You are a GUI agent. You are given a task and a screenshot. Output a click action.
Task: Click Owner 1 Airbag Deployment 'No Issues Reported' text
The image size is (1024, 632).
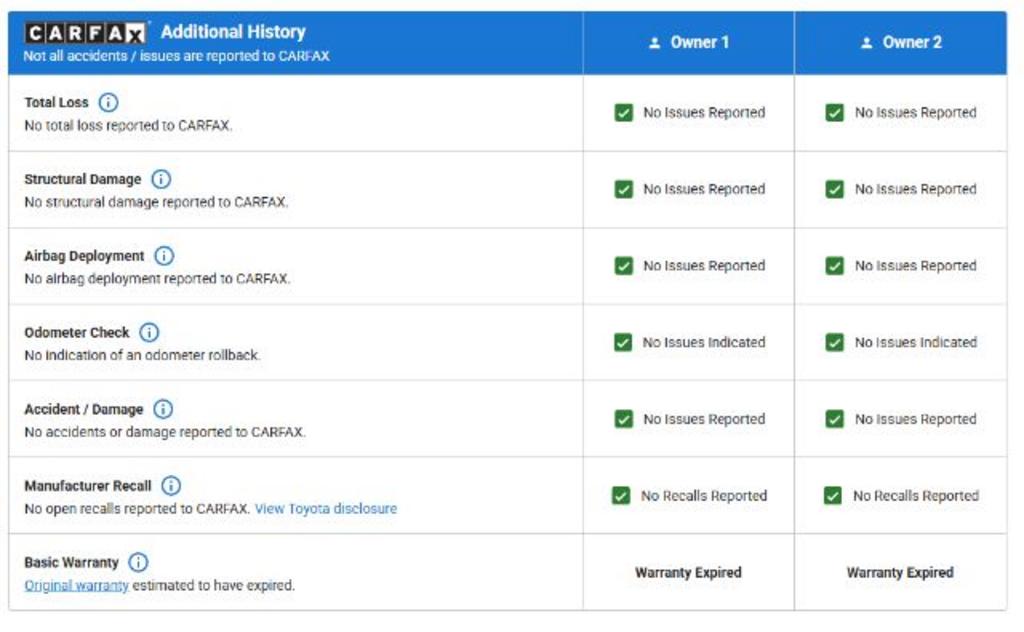(x=704, y=266)
